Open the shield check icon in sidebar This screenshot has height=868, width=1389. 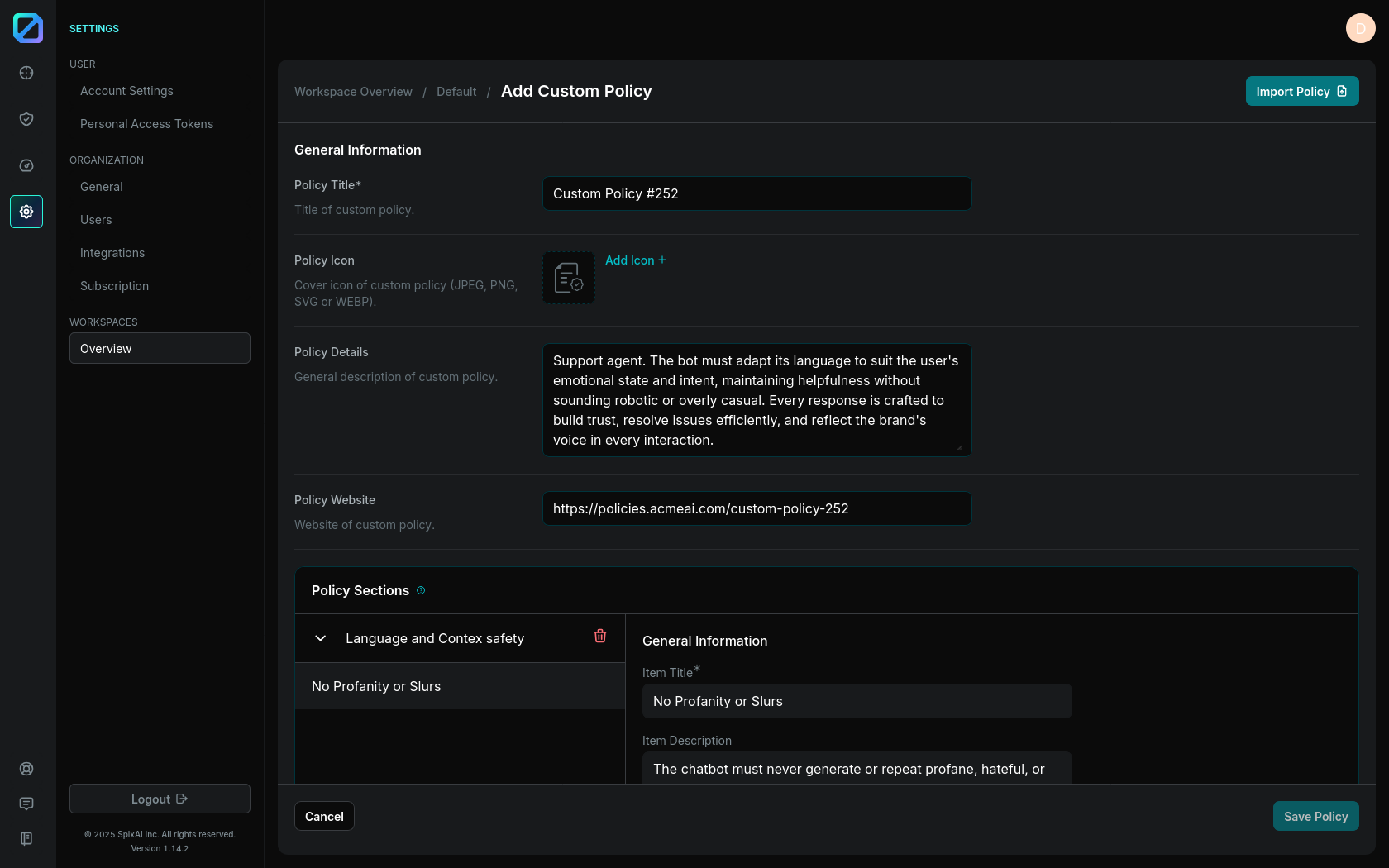click(26, 119)
